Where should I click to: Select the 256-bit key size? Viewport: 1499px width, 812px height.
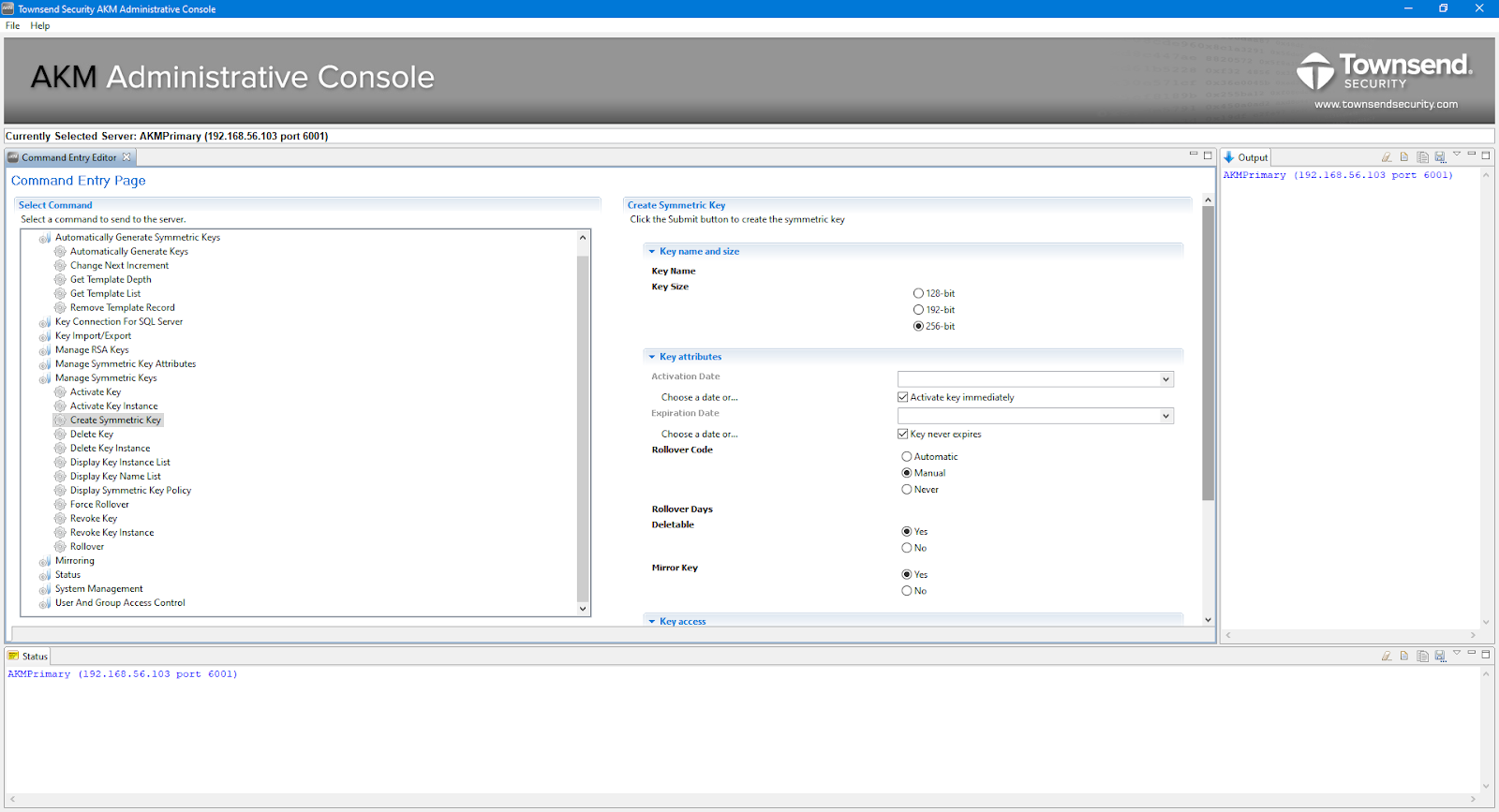[x=918, y=327]
